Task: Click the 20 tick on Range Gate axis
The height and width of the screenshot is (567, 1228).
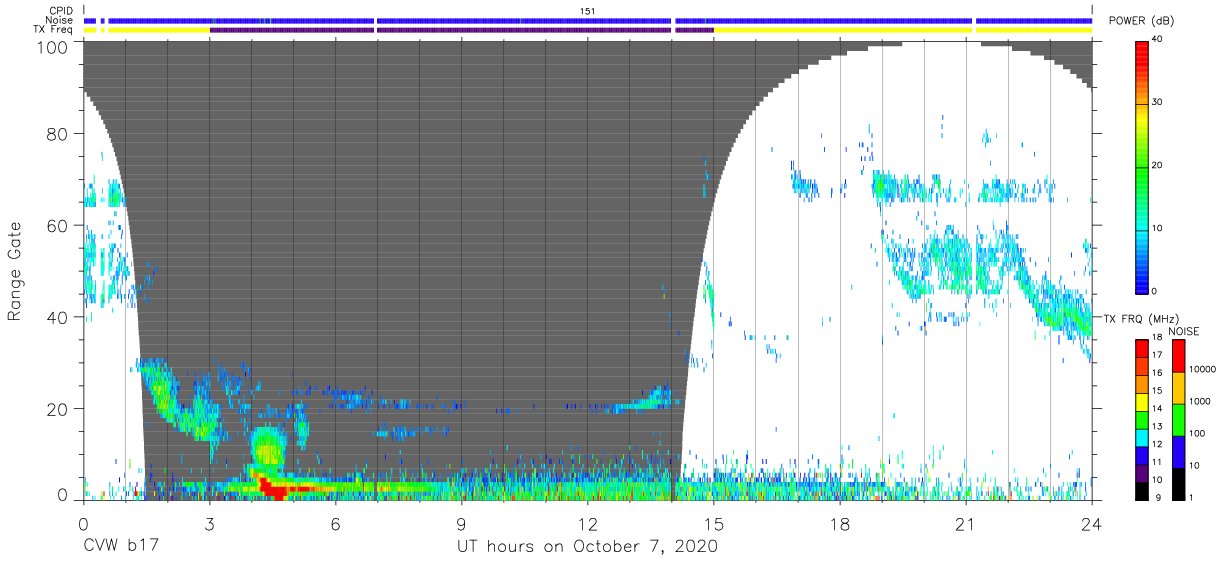Action: [x=57, y=408]
